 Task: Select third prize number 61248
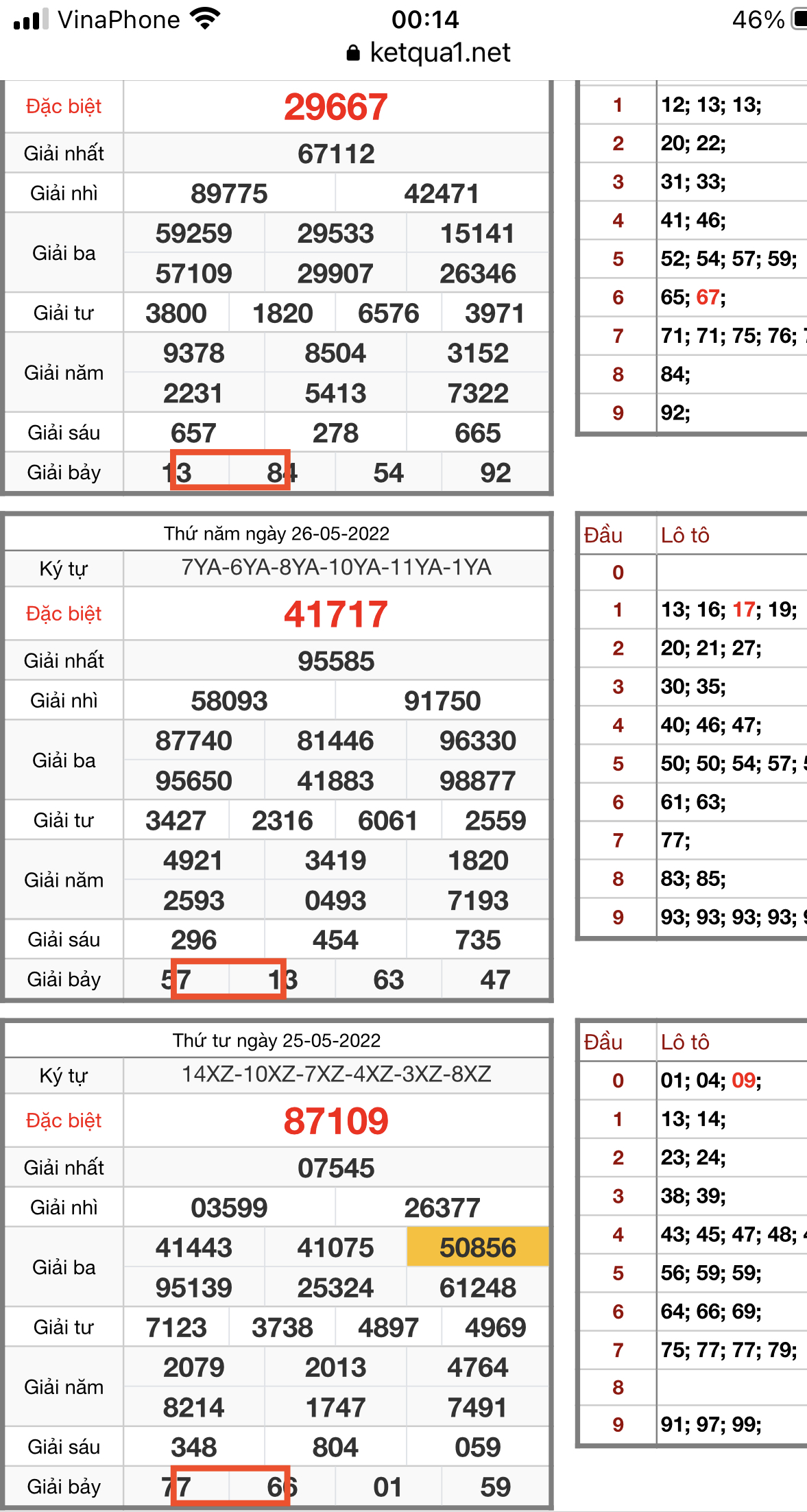[477, 1288]
